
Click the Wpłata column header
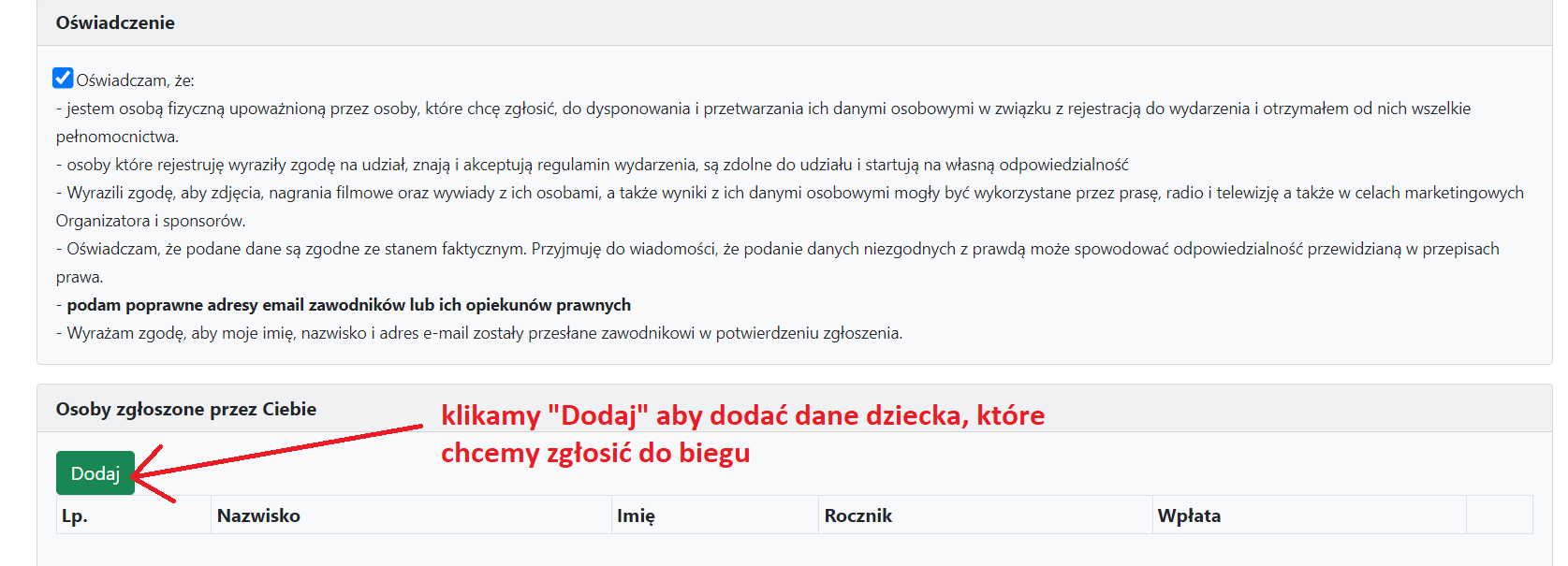[1188, 515]
